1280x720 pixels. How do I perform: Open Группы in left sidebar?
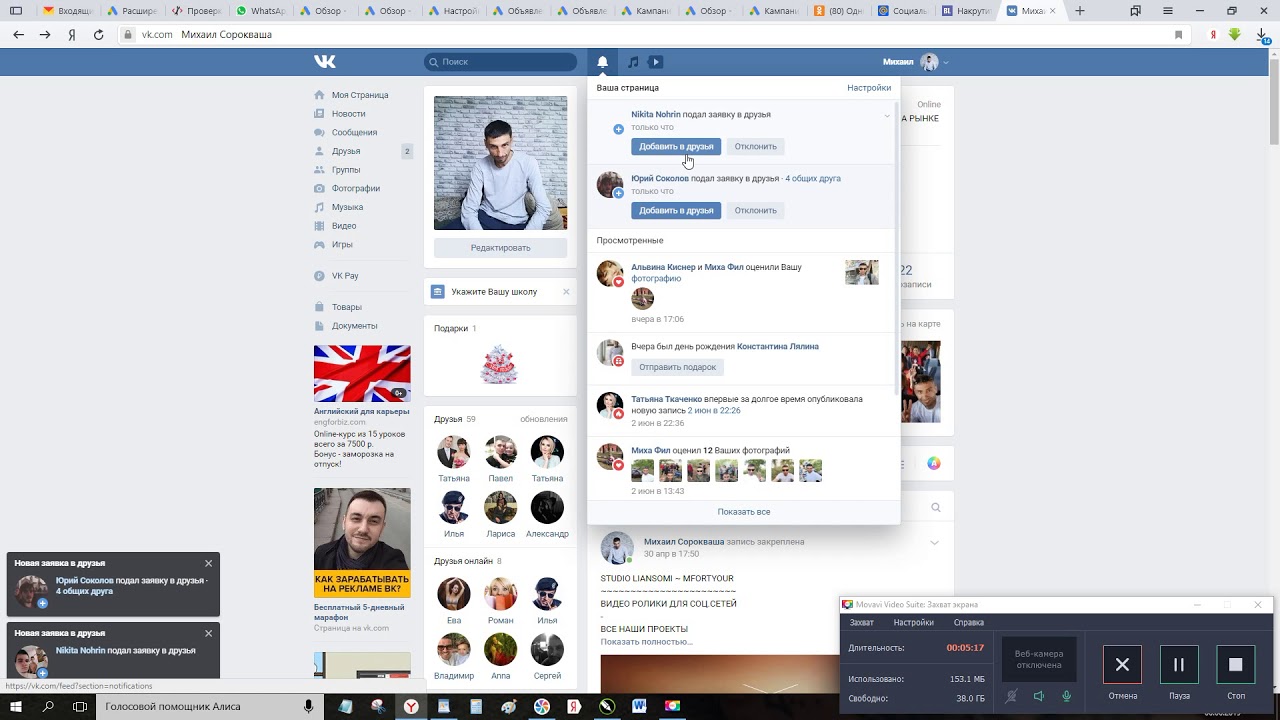point(346,170)
